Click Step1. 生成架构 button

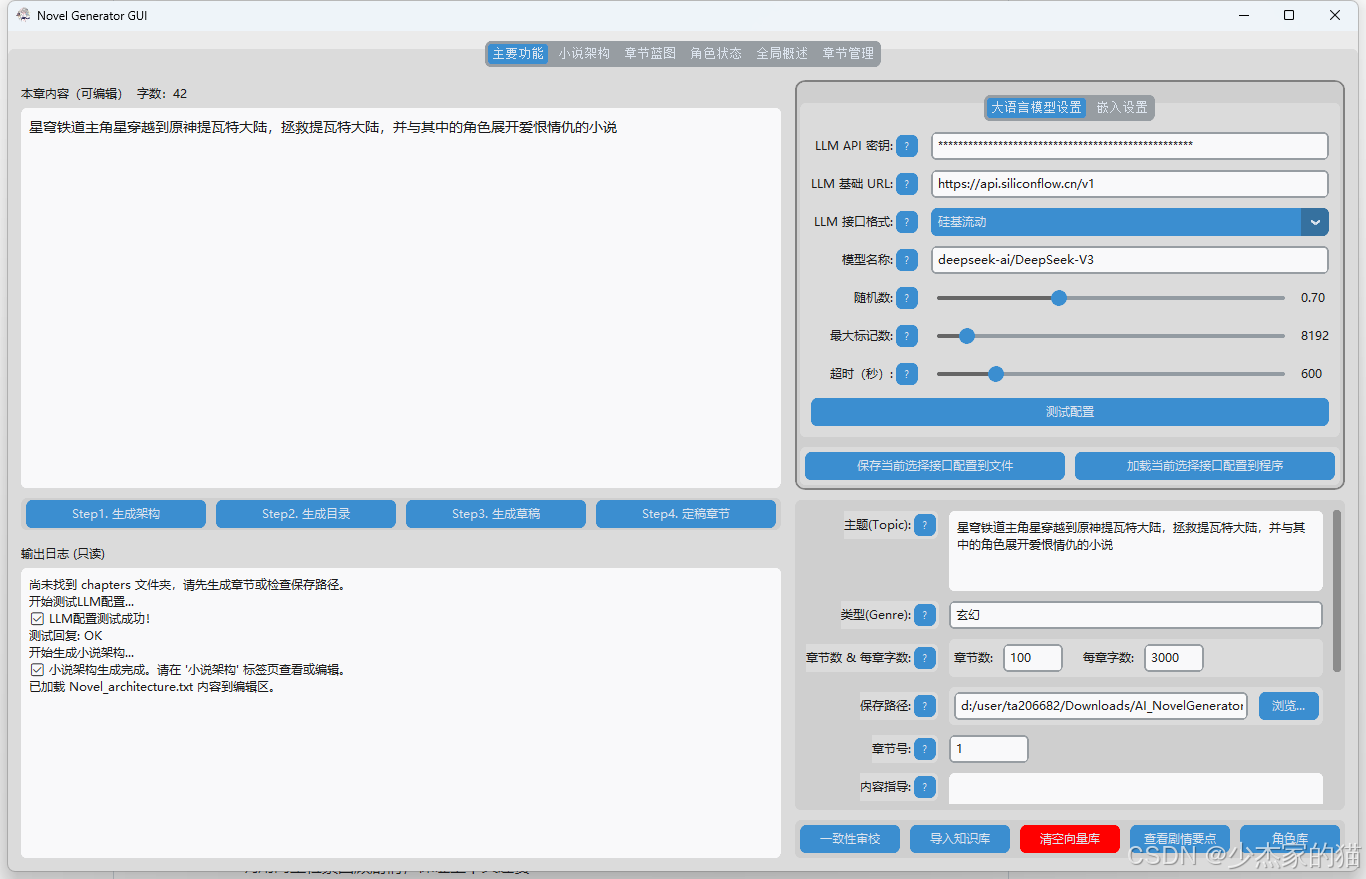[116, 514]
